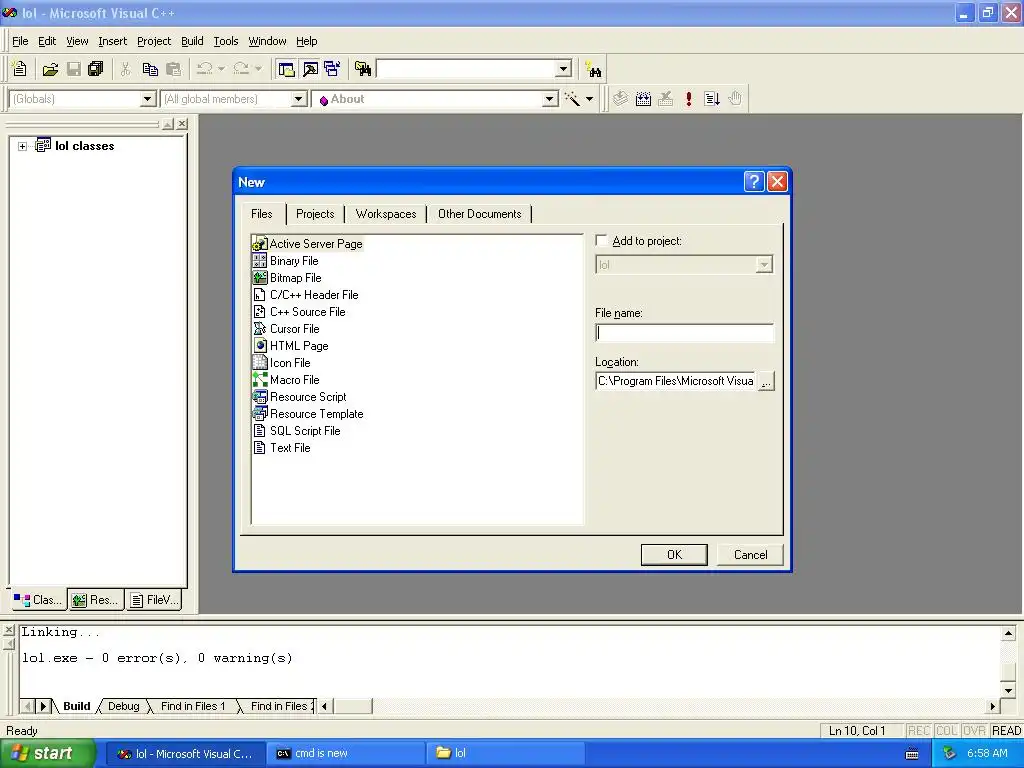Click the WizardBar action wand icon
Image resolution: width=1024 pixels, height=768 pixels.
click(572, 99)
